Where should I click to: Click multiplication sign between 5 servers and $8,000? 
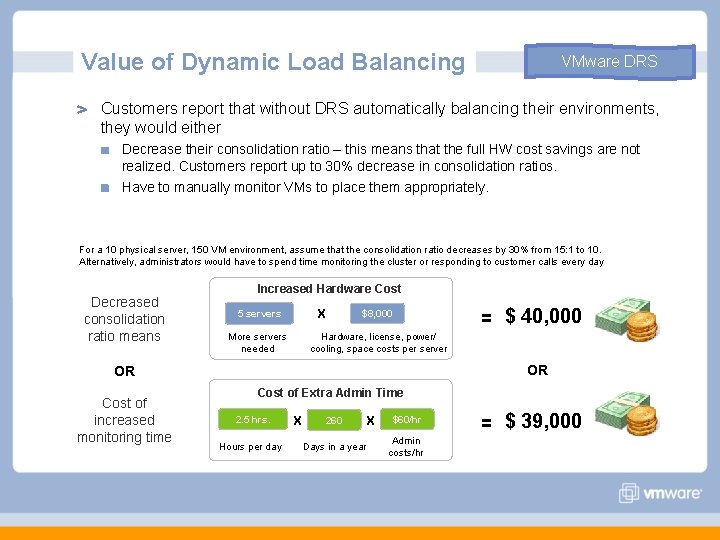[x=321, y=314]
